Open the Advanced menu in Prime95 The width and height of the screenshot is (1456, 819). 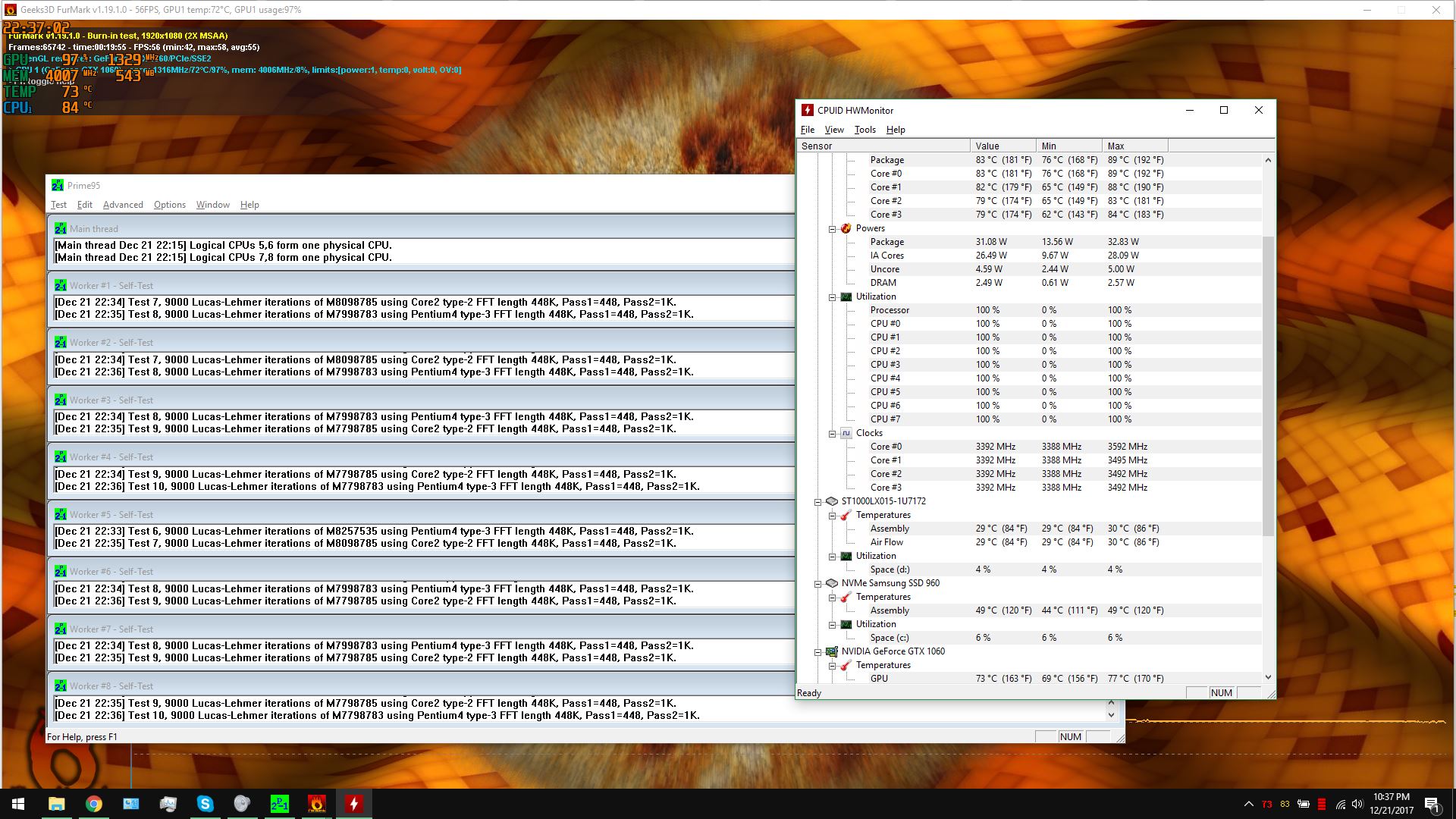(123, 205)
